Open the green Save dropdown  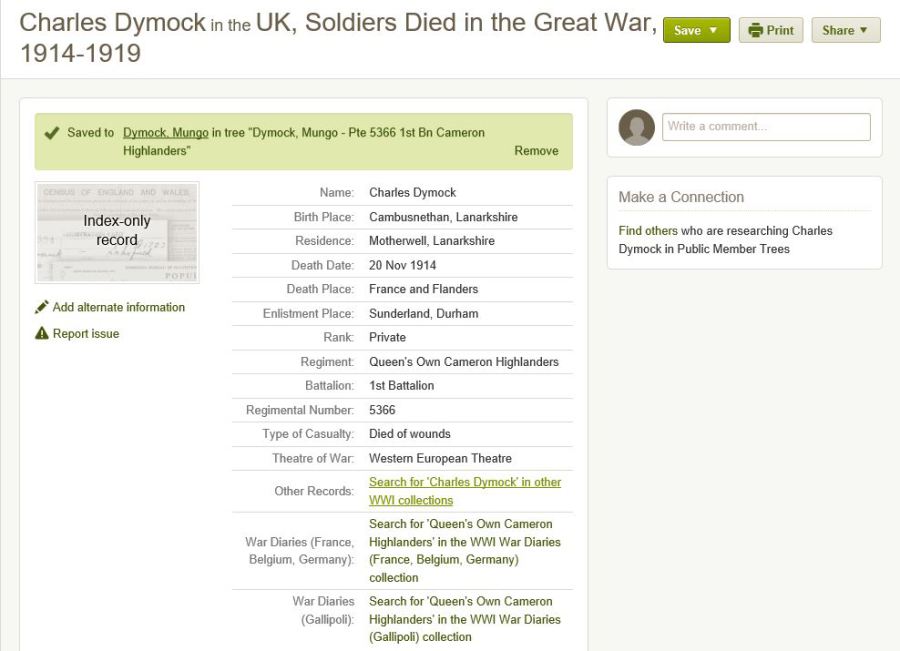click(696, 30)
